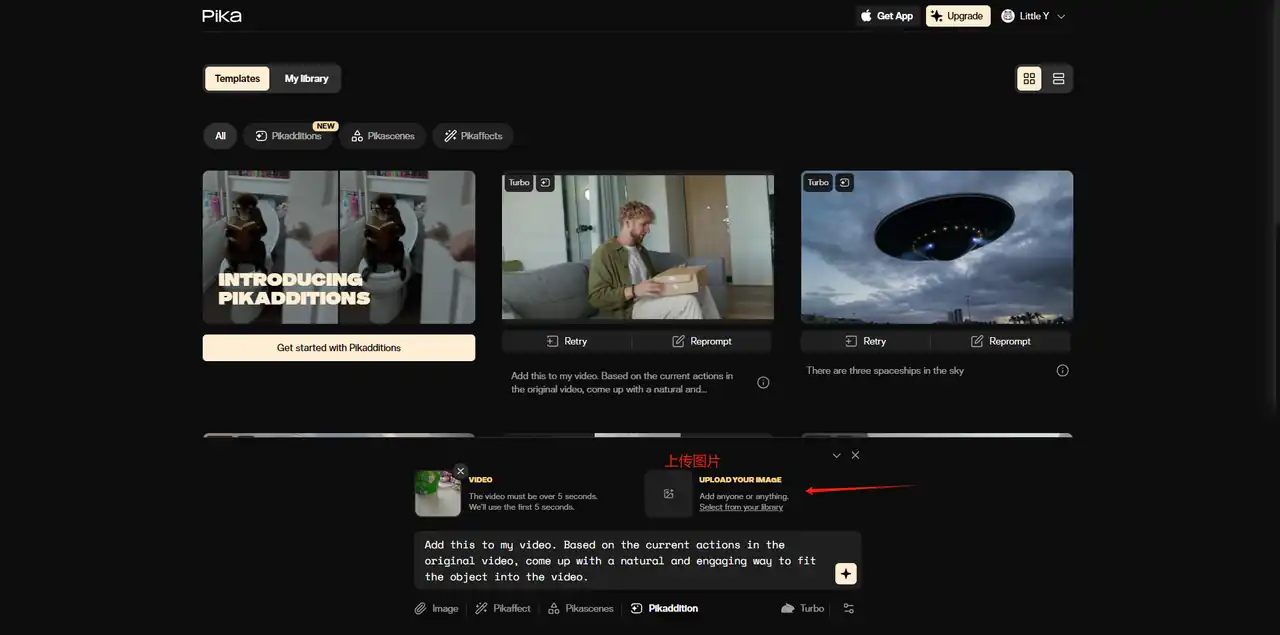Collapse the prompt panel with the chevron
The width and height of the screenshot is (1280, 635).
click(x=837, y=455)
